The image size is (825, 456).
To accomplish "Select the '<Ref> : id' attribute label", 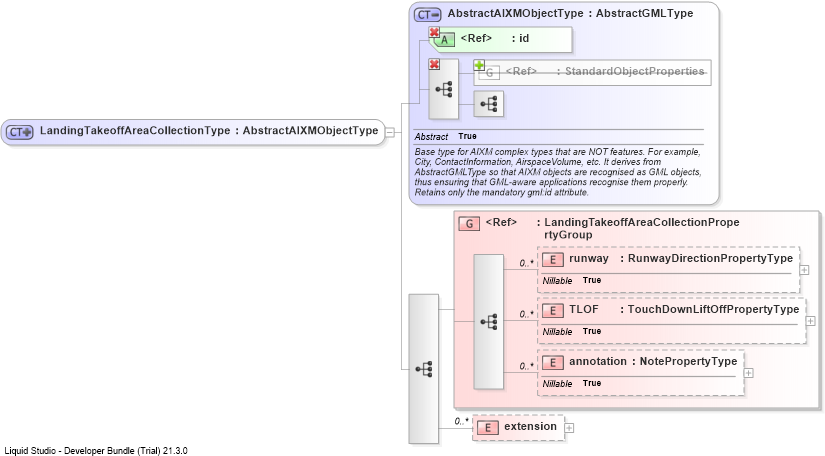I will click(x=495, y=38).
